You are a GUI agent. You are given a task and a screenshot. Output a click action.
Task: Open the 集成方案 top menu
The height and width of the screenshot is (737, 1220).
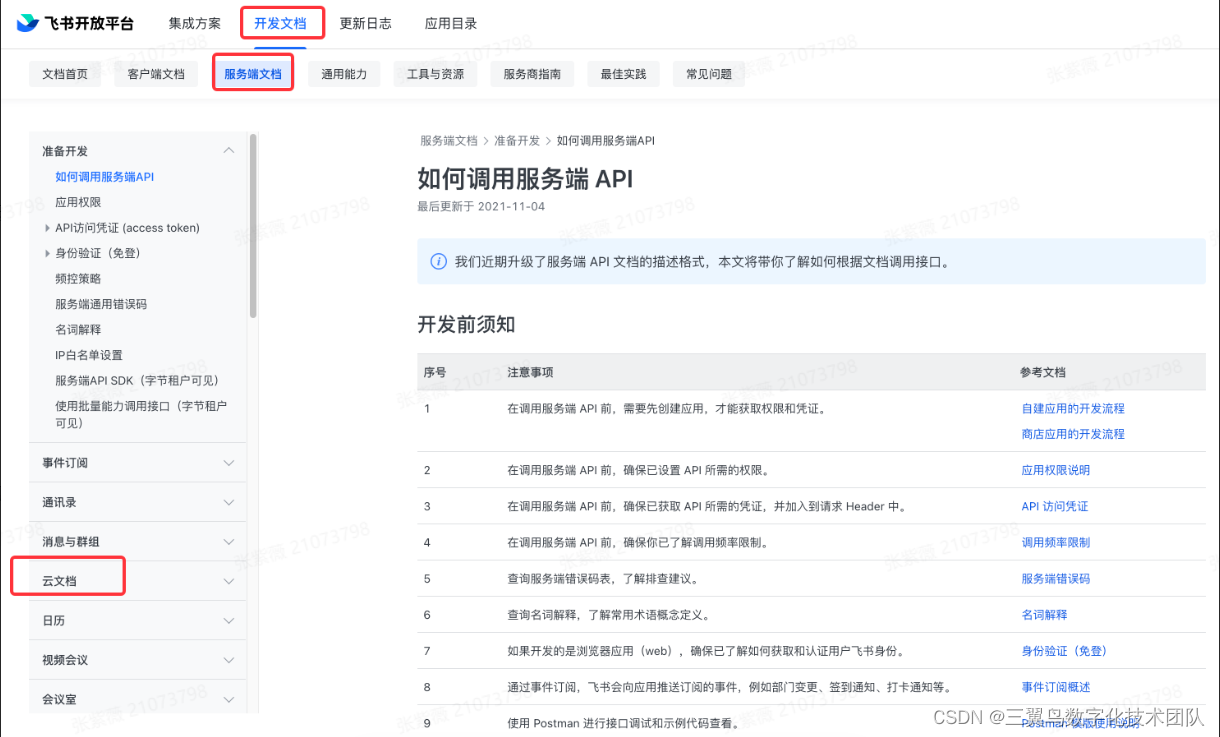point(195,23)
